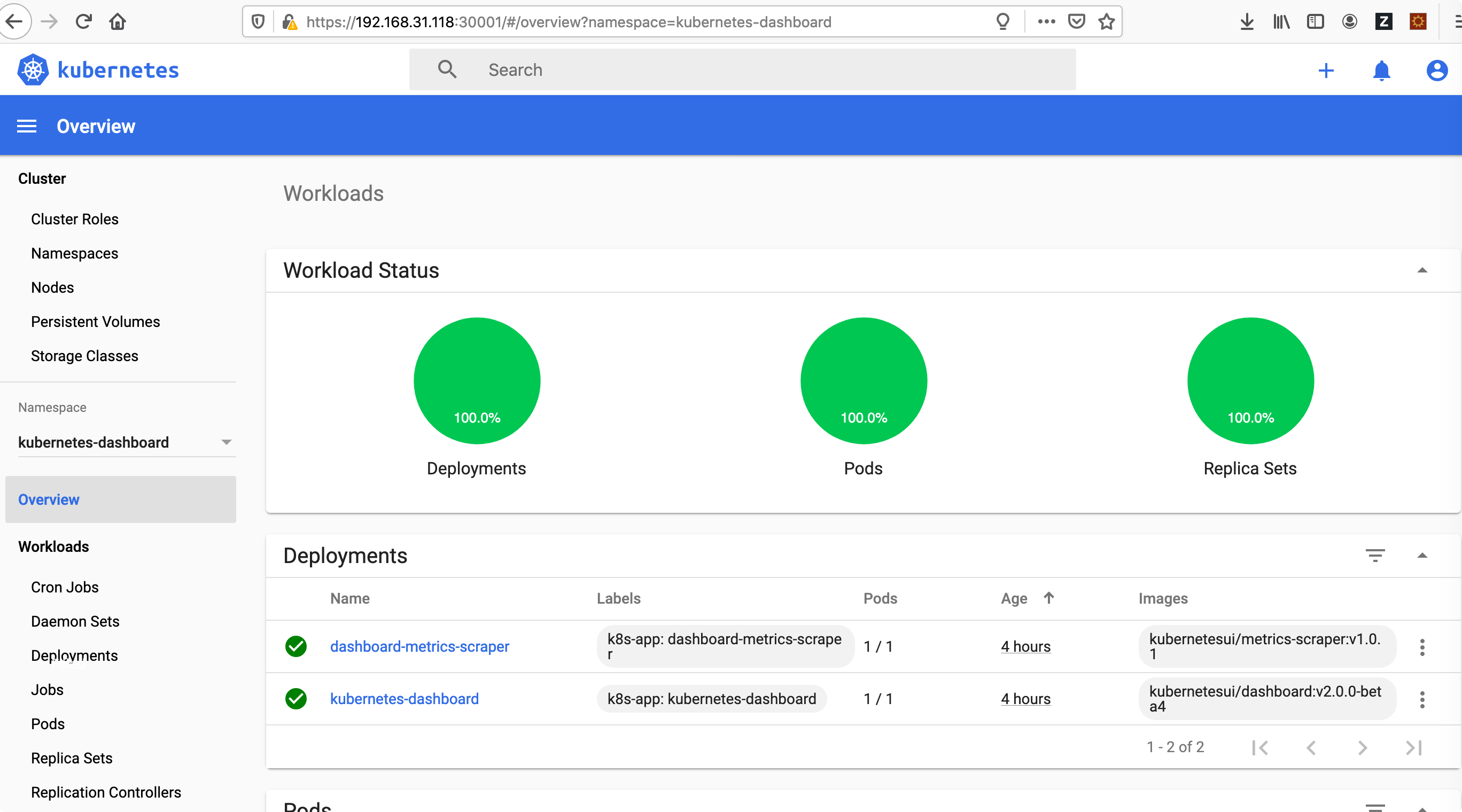Click the Name column header
Screen dimensions: 1462x812
(x=349, y=598)
